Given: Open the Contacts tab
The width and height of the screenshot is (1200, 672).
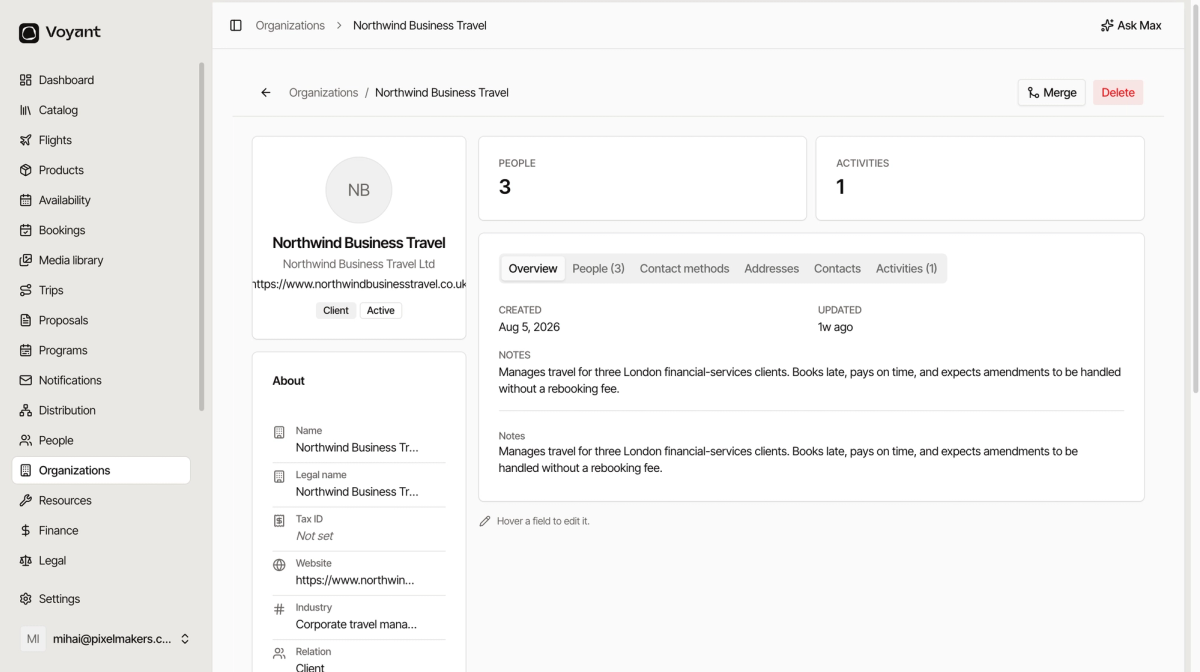Looking at the screenshot, I should tap(837, 268).
